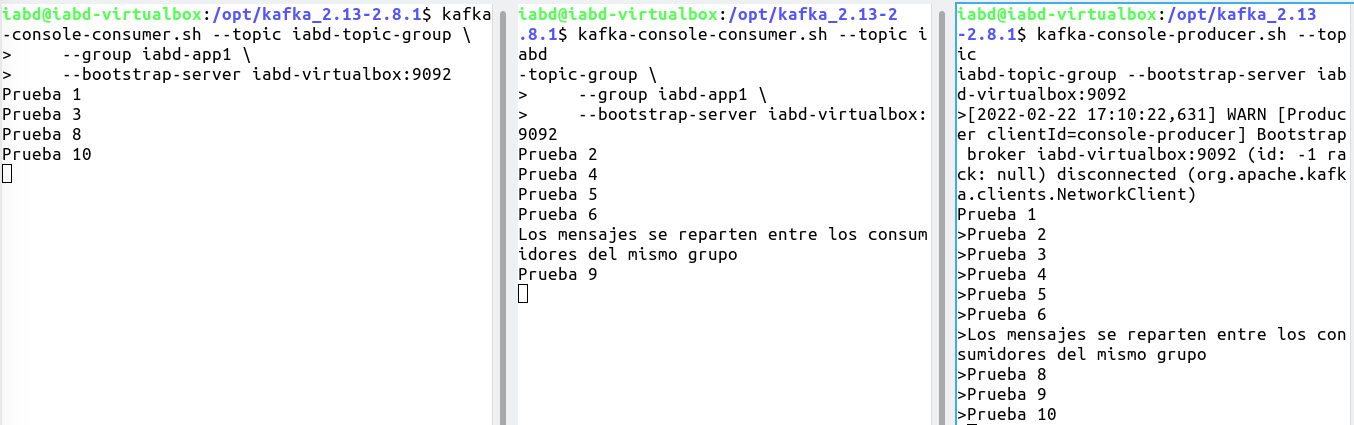Click "Prueba 1" in the producer pane
This screenshot has height=425, width=1354.
[x=996, y=214]
